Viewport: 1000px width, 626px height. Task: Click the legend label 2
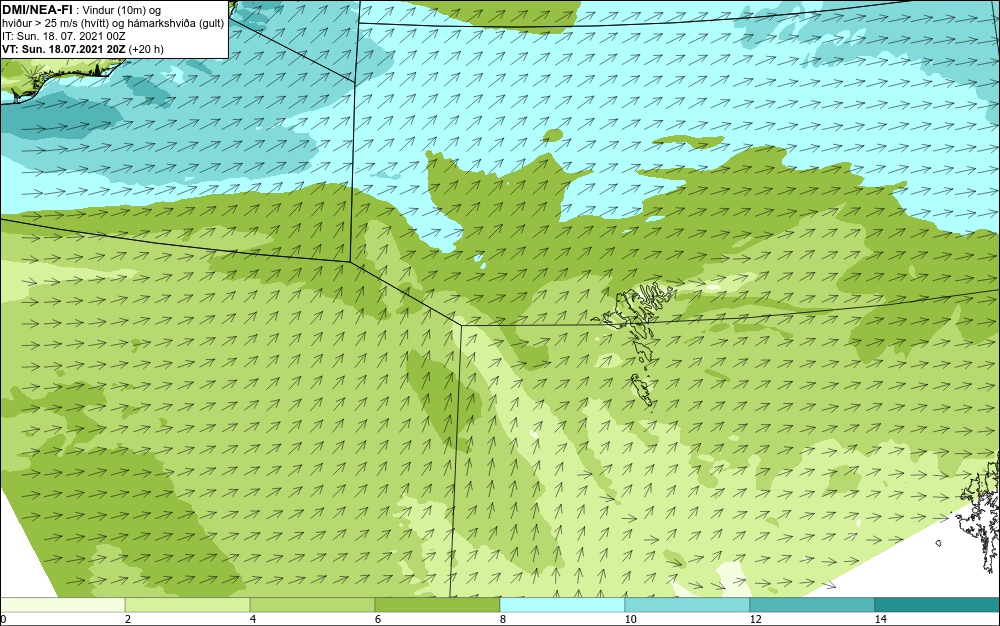point(128,619)
